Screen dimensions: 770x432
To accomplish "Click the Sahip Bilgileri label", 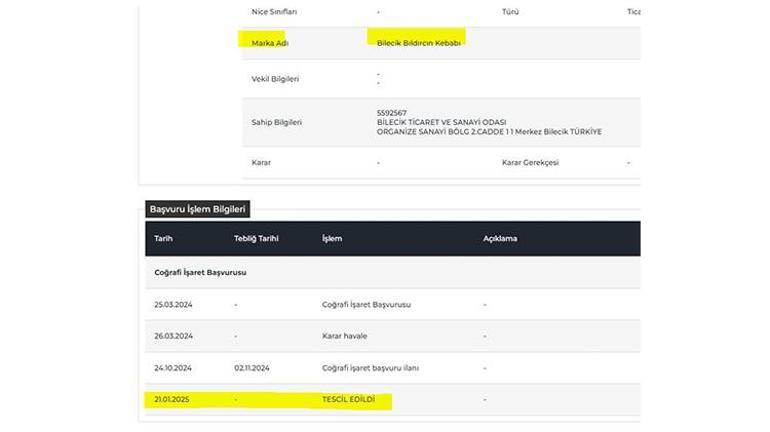I will 276,122.
